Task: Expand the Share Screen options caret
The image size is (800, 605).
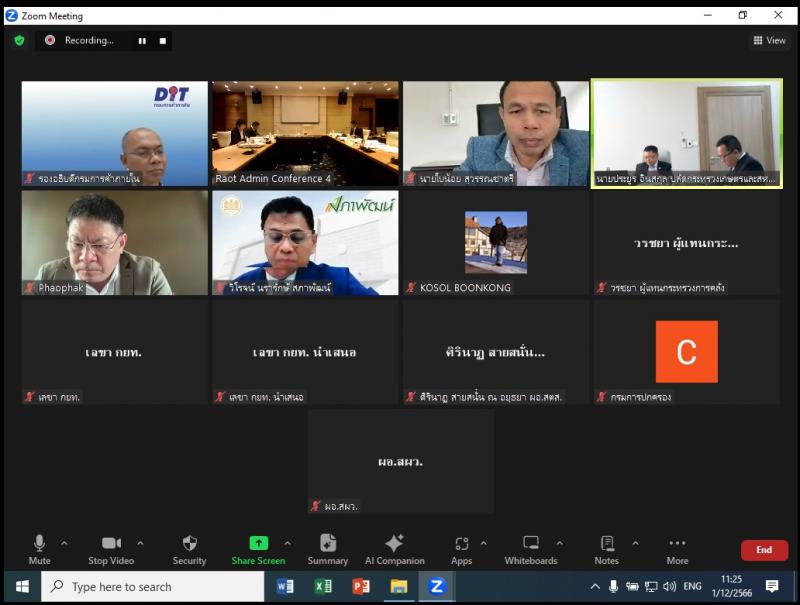Action: coord(288,544)
